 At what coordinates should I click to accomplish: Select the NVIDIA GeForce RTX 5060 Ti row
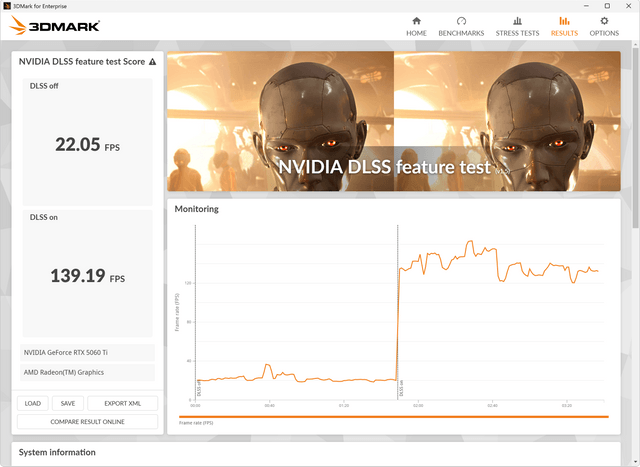click(87, 352)
